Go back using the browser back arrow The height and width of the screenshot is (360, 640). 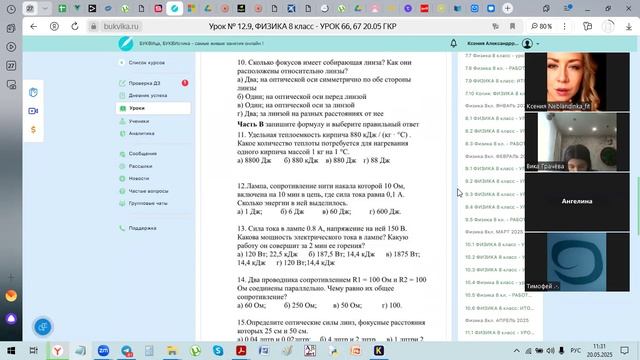(x=33, y=27)
